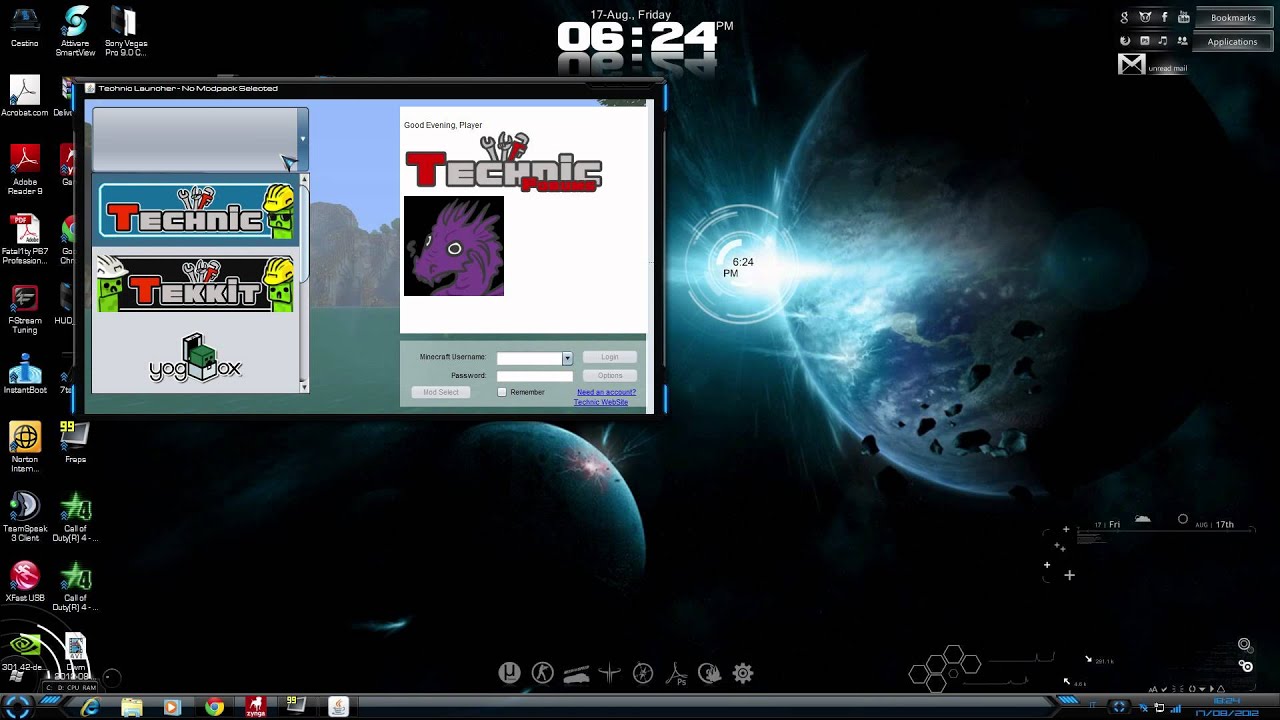
Task: Open the media player taskbar icon
Action: click(172, 707)
